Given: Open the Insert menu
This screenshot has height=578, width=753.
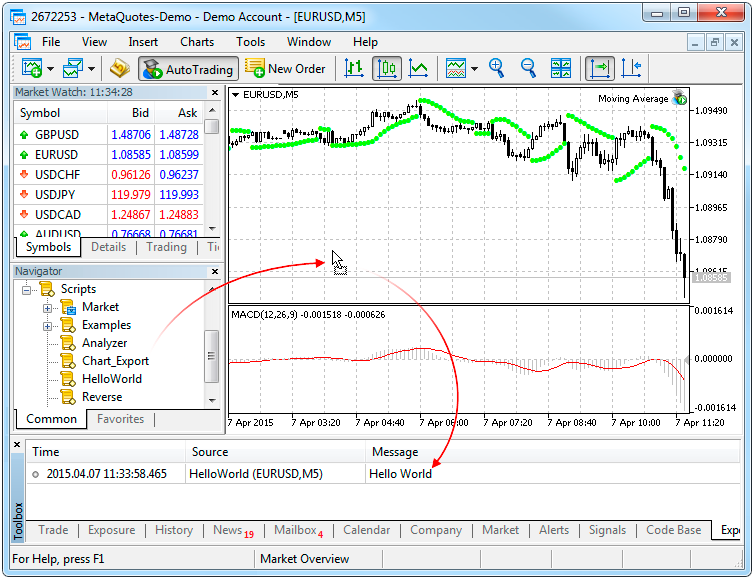Looking at the screenshot, I should (x=143, y=42).
